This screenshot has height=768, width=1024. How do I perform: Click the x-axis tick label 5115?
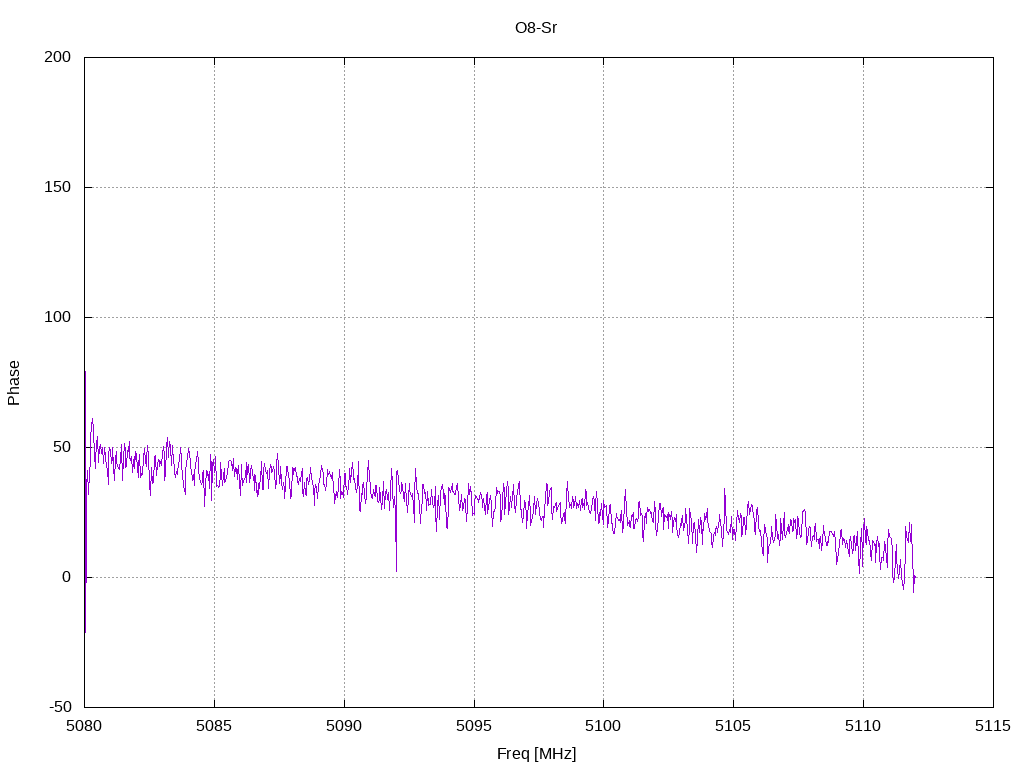point(993,726)
